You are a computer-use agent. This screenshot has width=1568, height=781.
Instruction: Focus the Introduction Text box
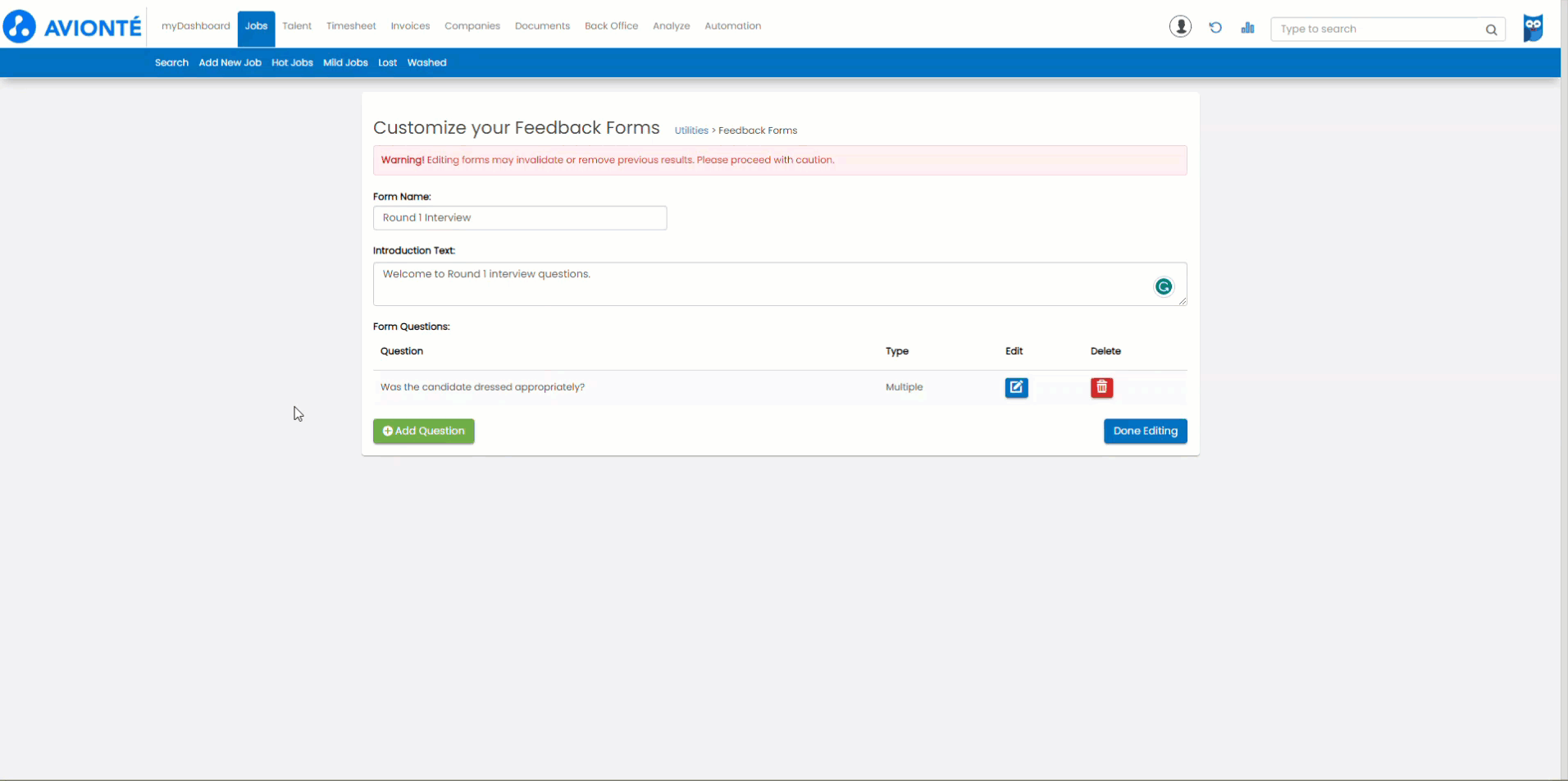coord(779,284)
